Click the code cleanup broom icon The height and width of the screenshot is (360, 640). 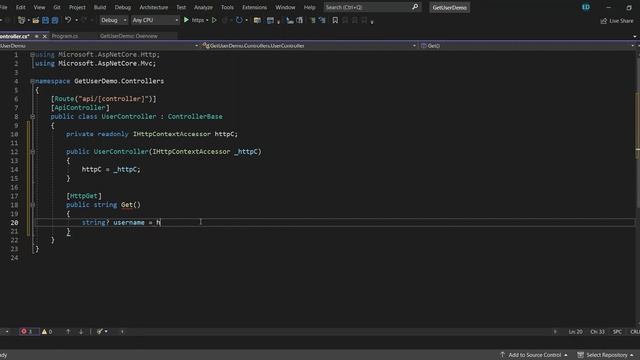pos(100,331)
